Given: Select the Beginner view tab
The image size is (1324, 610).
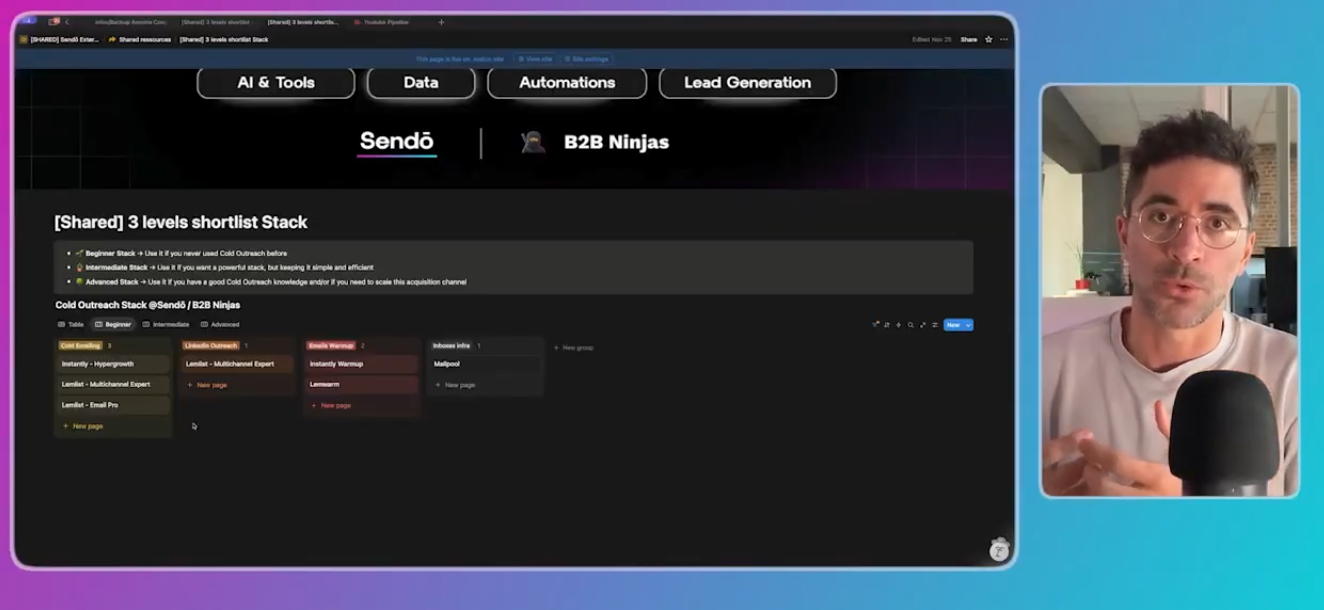Looking at the screenshot, I should (113, 324).
